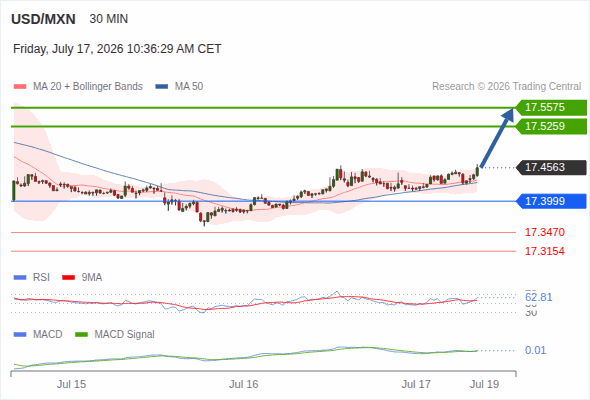Select the 17.5575 green resistance price tag
The width and height of the screenshot is (590, 400).
551,108
